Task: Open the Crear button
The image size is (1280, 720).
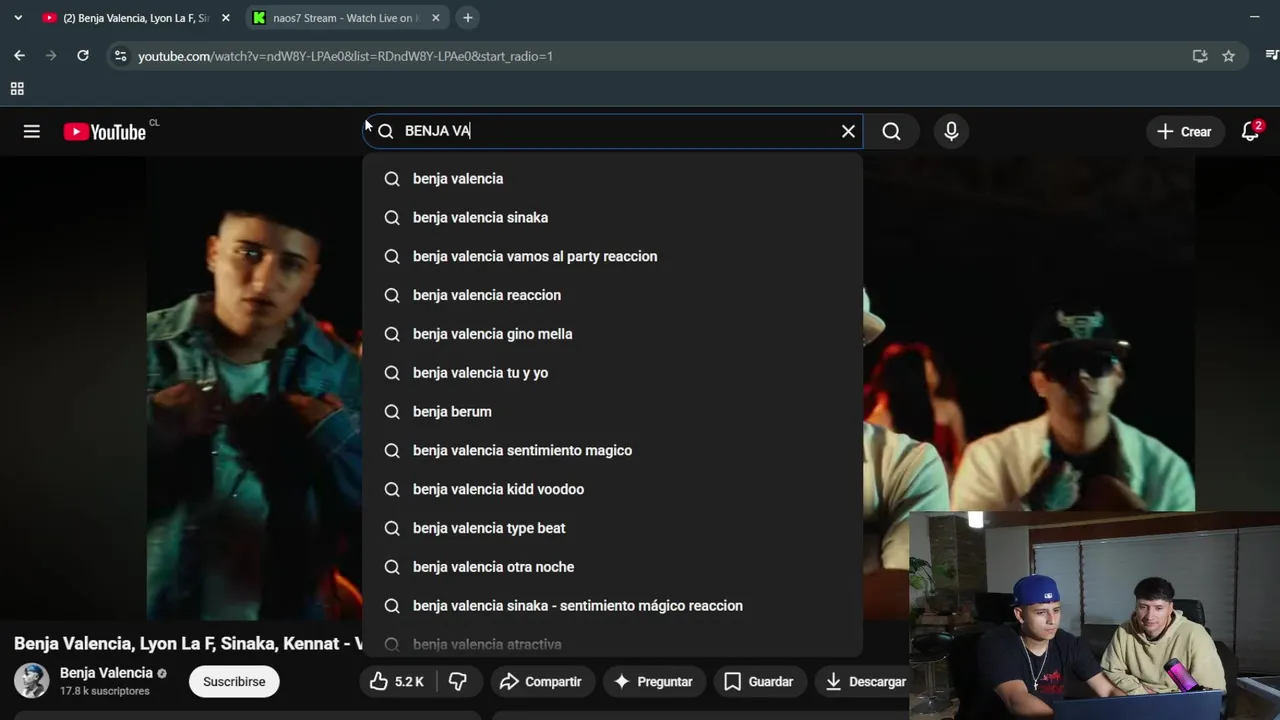Action: (x=1184, y=131)
